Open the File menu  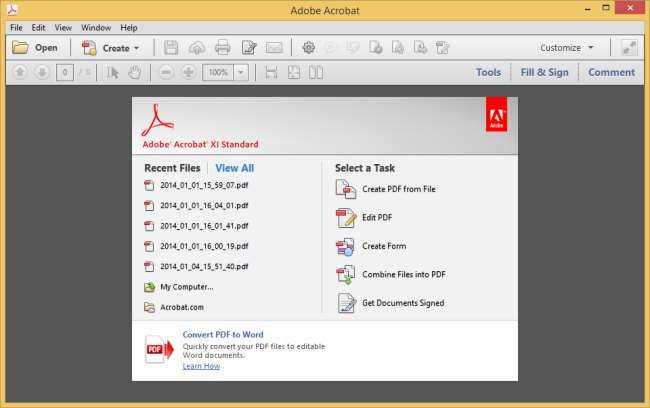click(x=16, y=28)
